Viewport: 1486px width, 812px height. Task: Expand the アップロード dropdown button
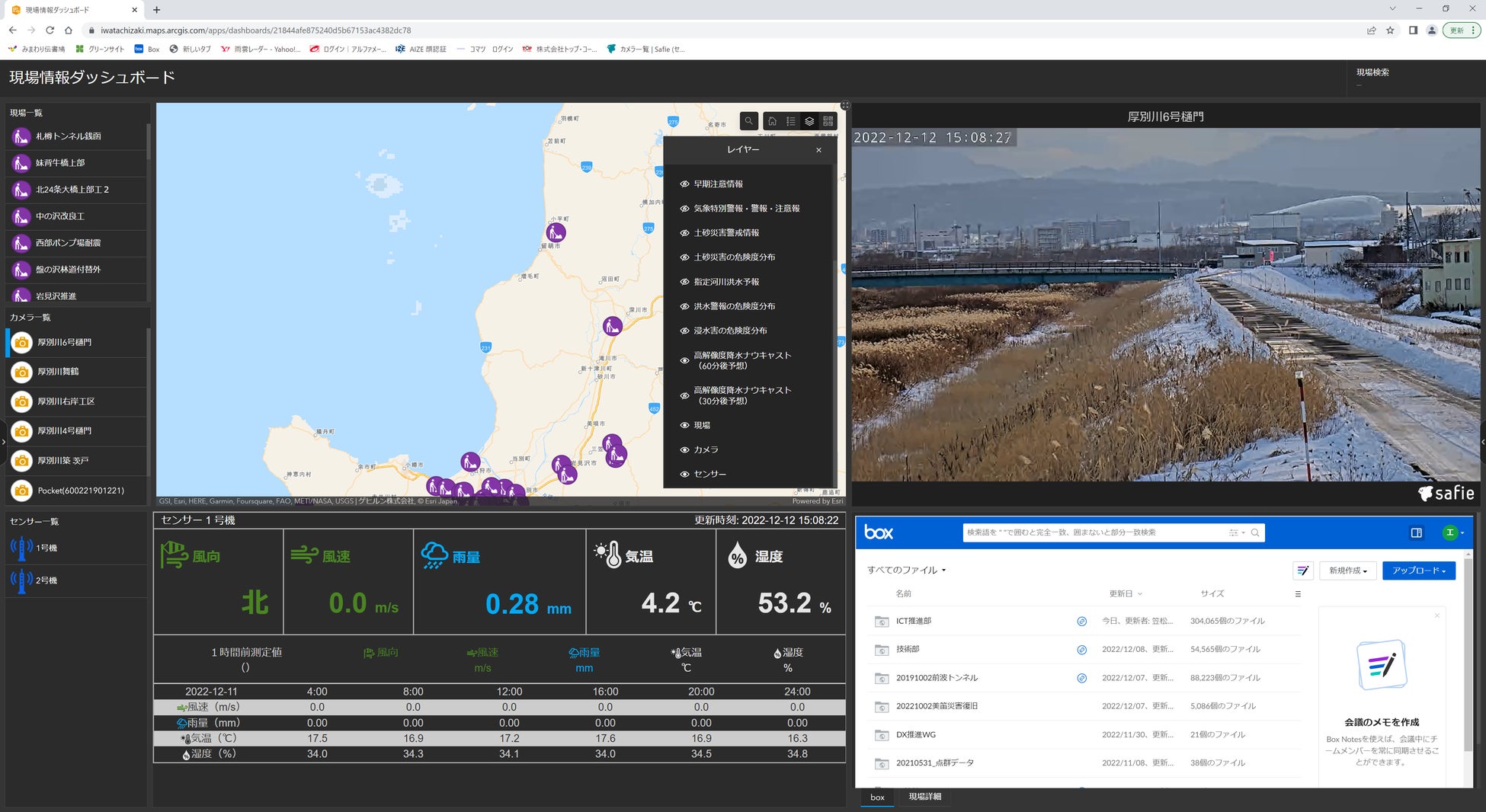pyautogui.click(x=1418, y=571)
